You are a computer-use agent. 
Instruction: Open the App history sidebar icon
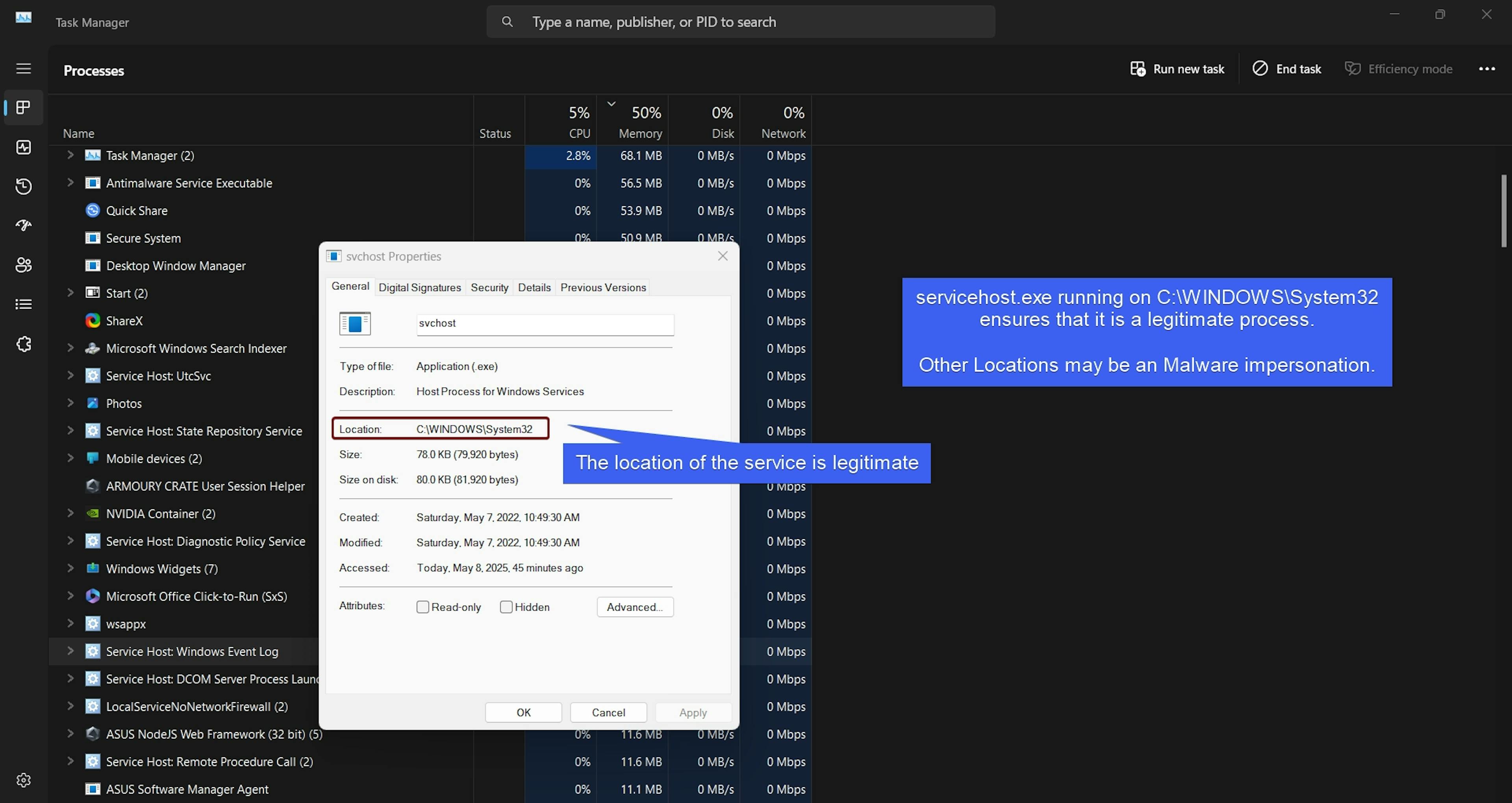point(24,186)
